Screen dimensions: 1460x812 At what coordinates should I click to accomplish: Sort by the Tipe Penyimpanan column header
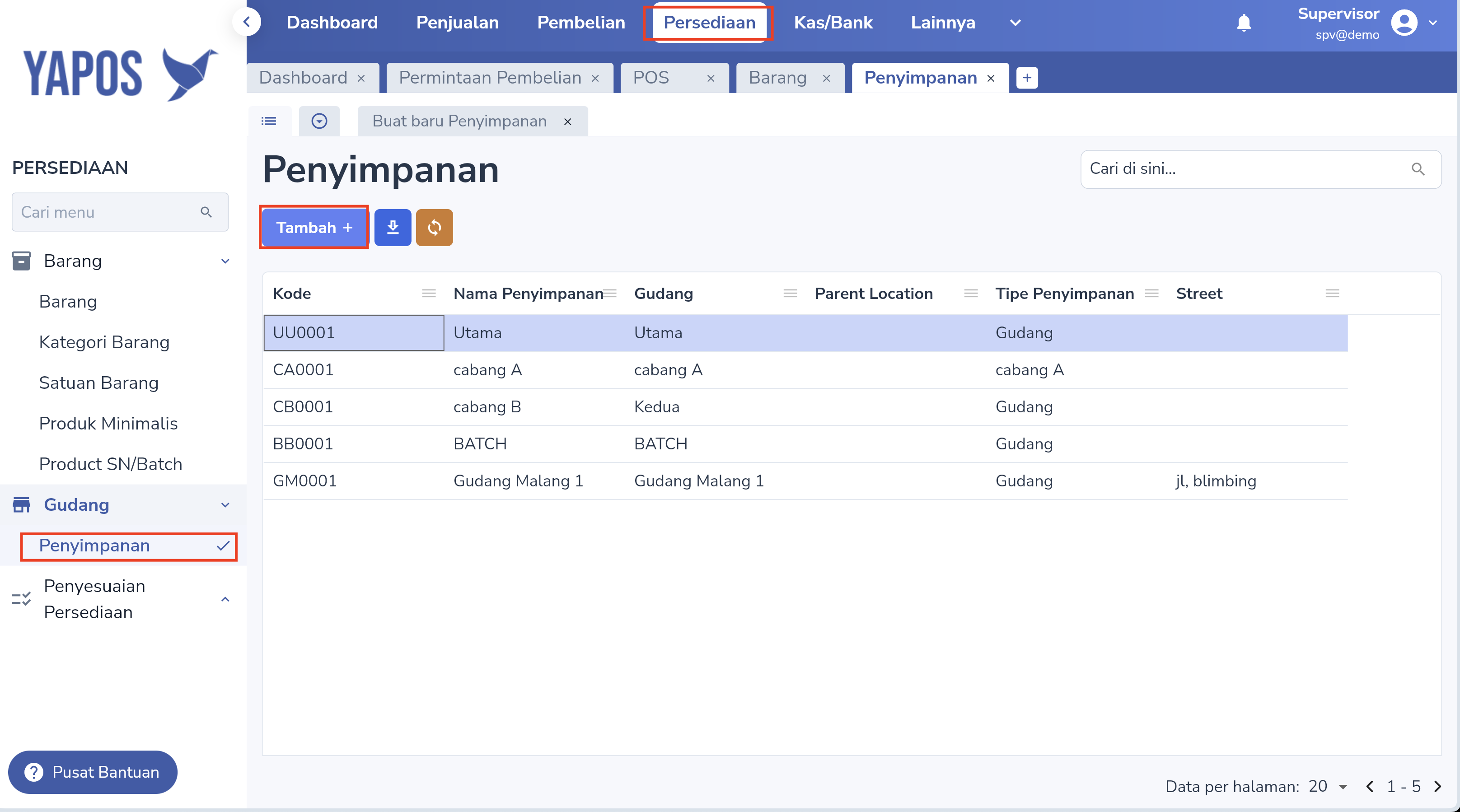pyautogui.click(x=1064, y=294)
